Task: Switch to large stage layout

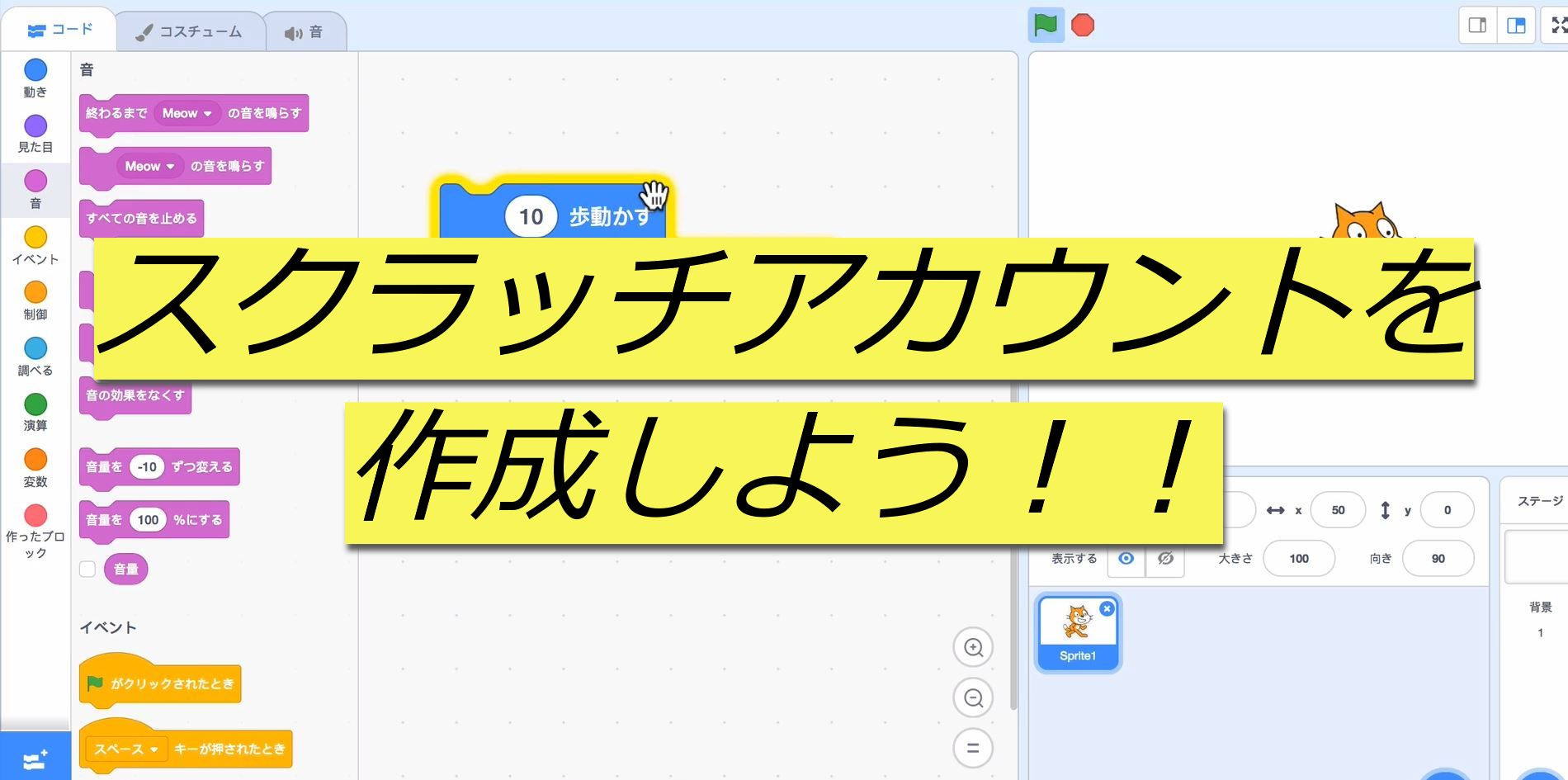Action: tap(1516, 26)
